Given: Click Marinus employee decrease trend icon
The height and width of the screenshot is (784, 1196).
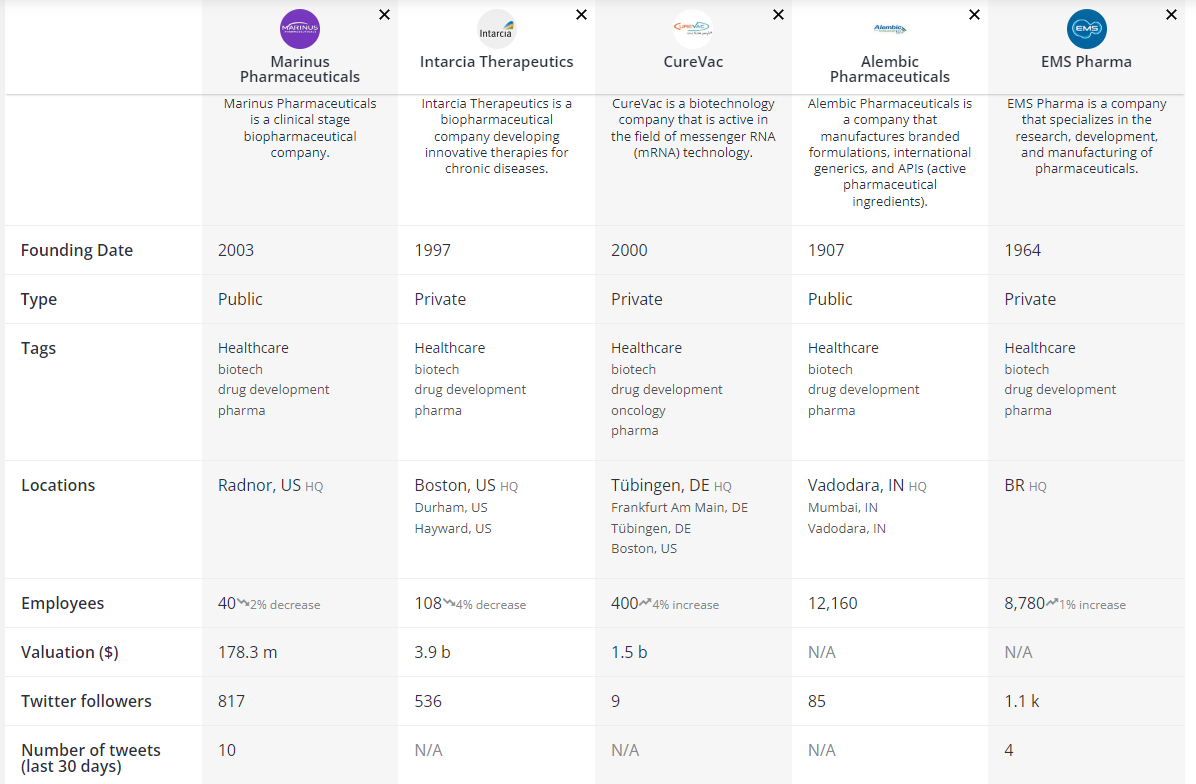Looking at the screenshot, I should pos(243,603).
